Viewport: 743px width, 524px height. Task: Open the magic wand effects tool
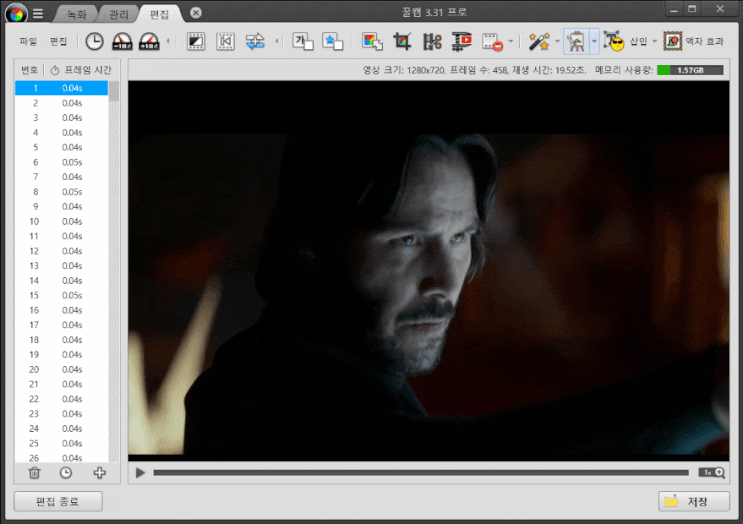(539, 42)
